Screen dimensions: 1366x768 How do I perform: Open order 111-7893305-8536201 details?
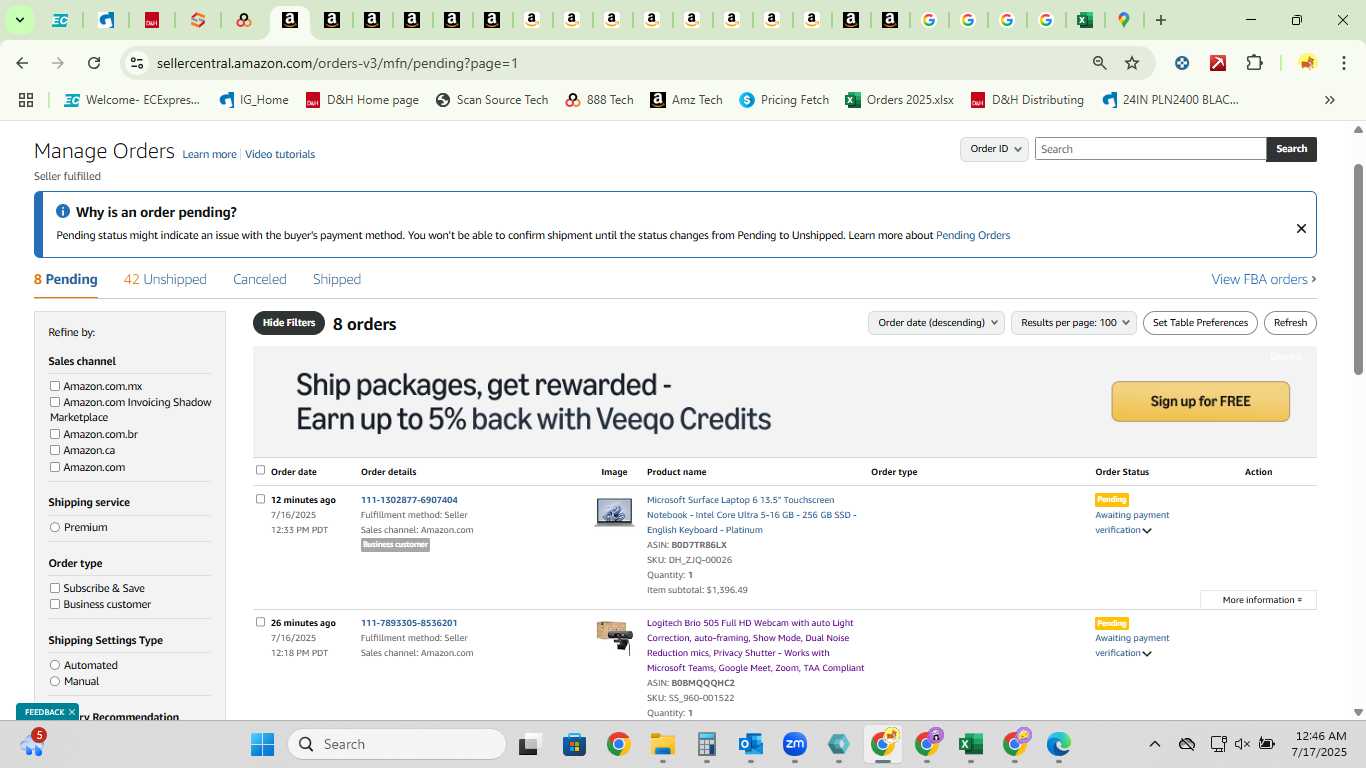pos(409,623)
